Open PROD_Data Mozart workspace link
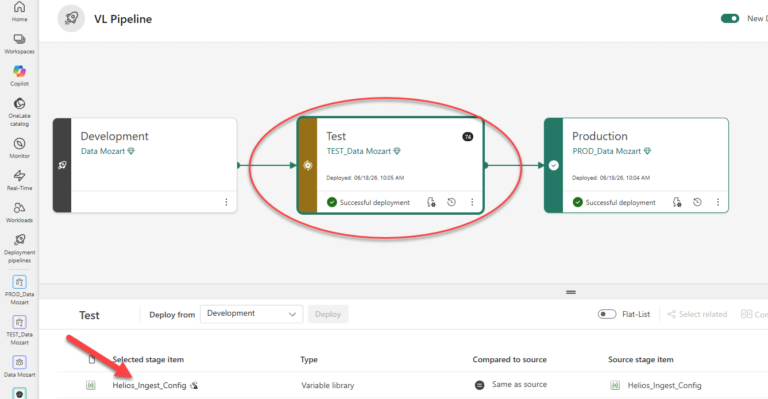This screenshot has height=399, width=768. pos(606,151)
